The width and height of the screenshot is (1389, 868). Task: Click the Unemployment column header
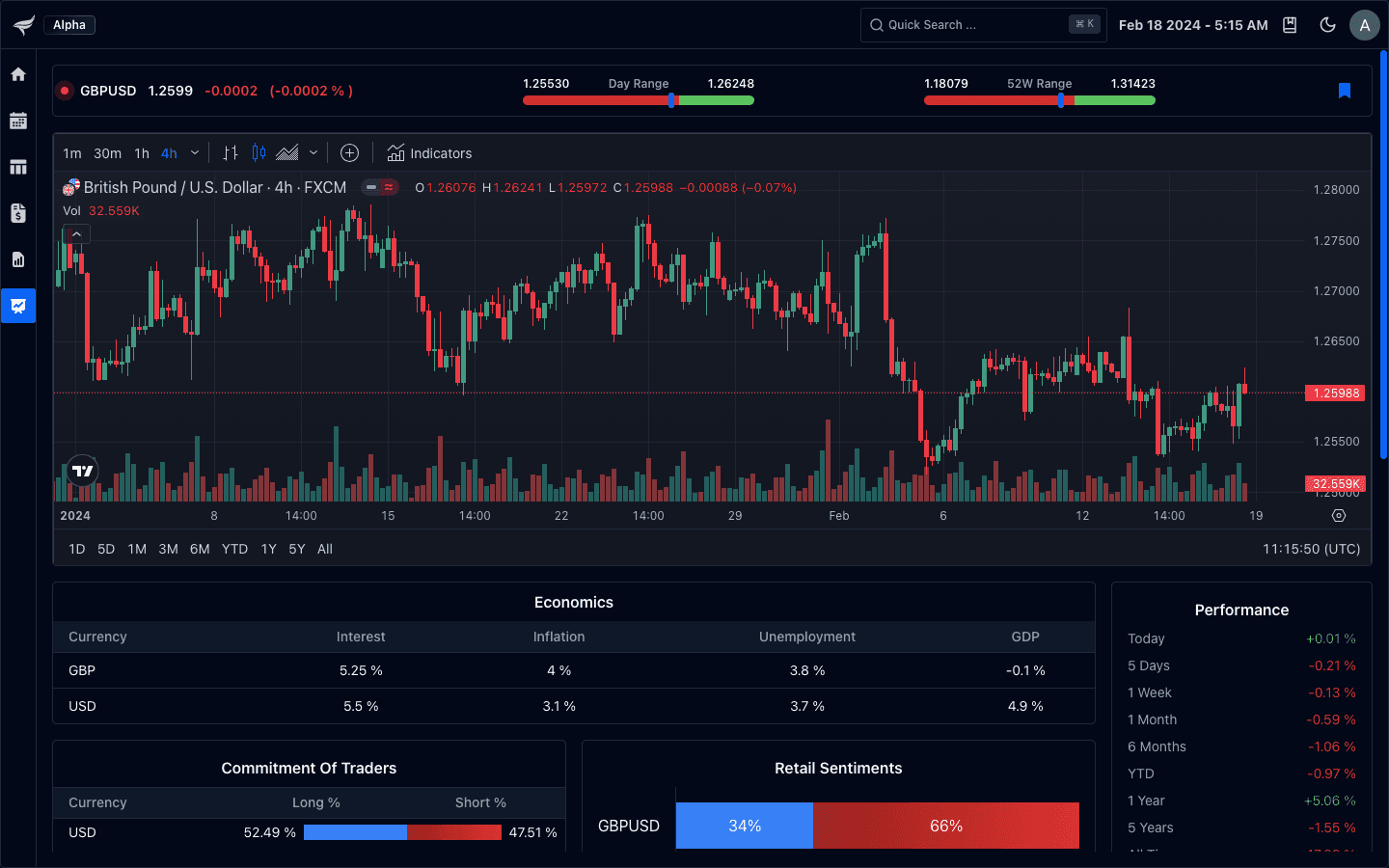[x=807, y=637]
